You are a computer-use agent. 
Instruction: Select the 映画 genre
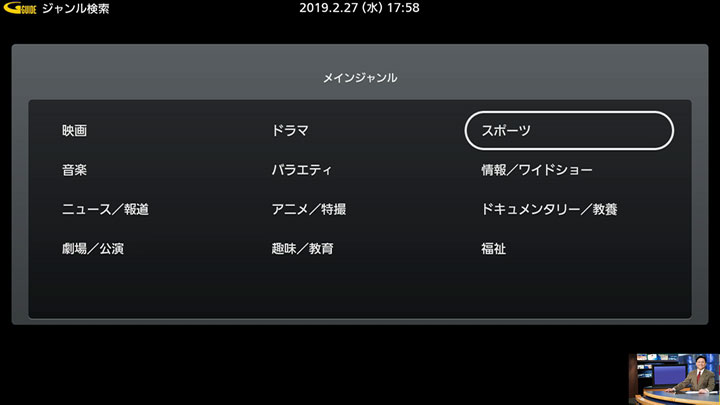(x=74, y=131)
